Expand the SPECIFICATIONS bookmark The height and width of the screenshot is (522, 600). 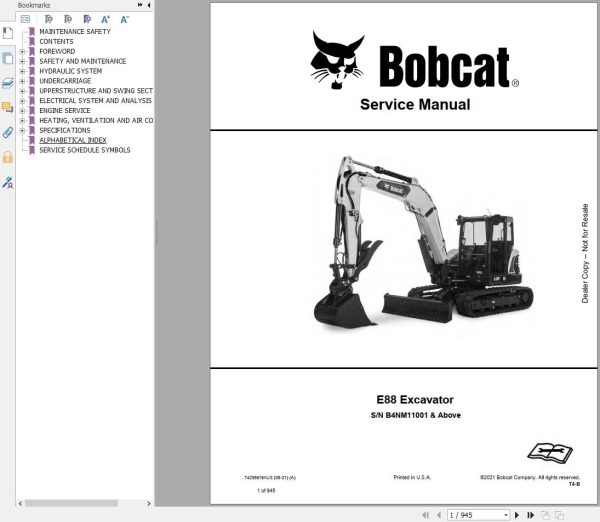pos(22,130)
